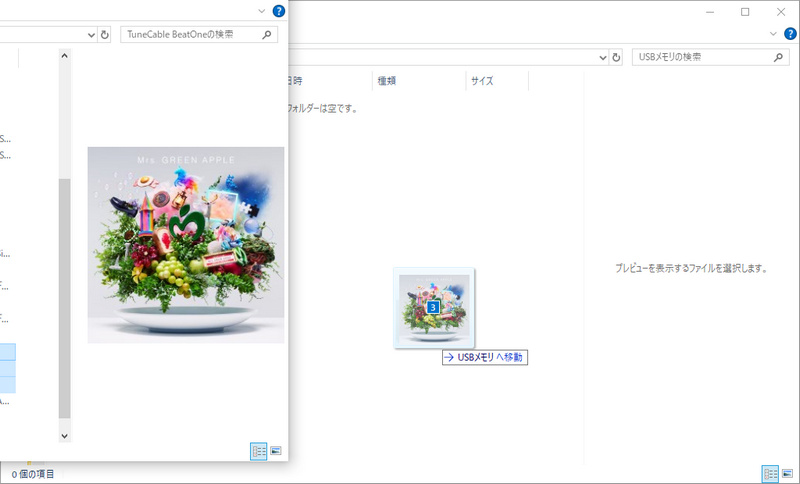The width and height of the screenshot is (800, 484).
Task: Click the TuneCable BeatOne search magnifier
Action: tap(266, 35)
